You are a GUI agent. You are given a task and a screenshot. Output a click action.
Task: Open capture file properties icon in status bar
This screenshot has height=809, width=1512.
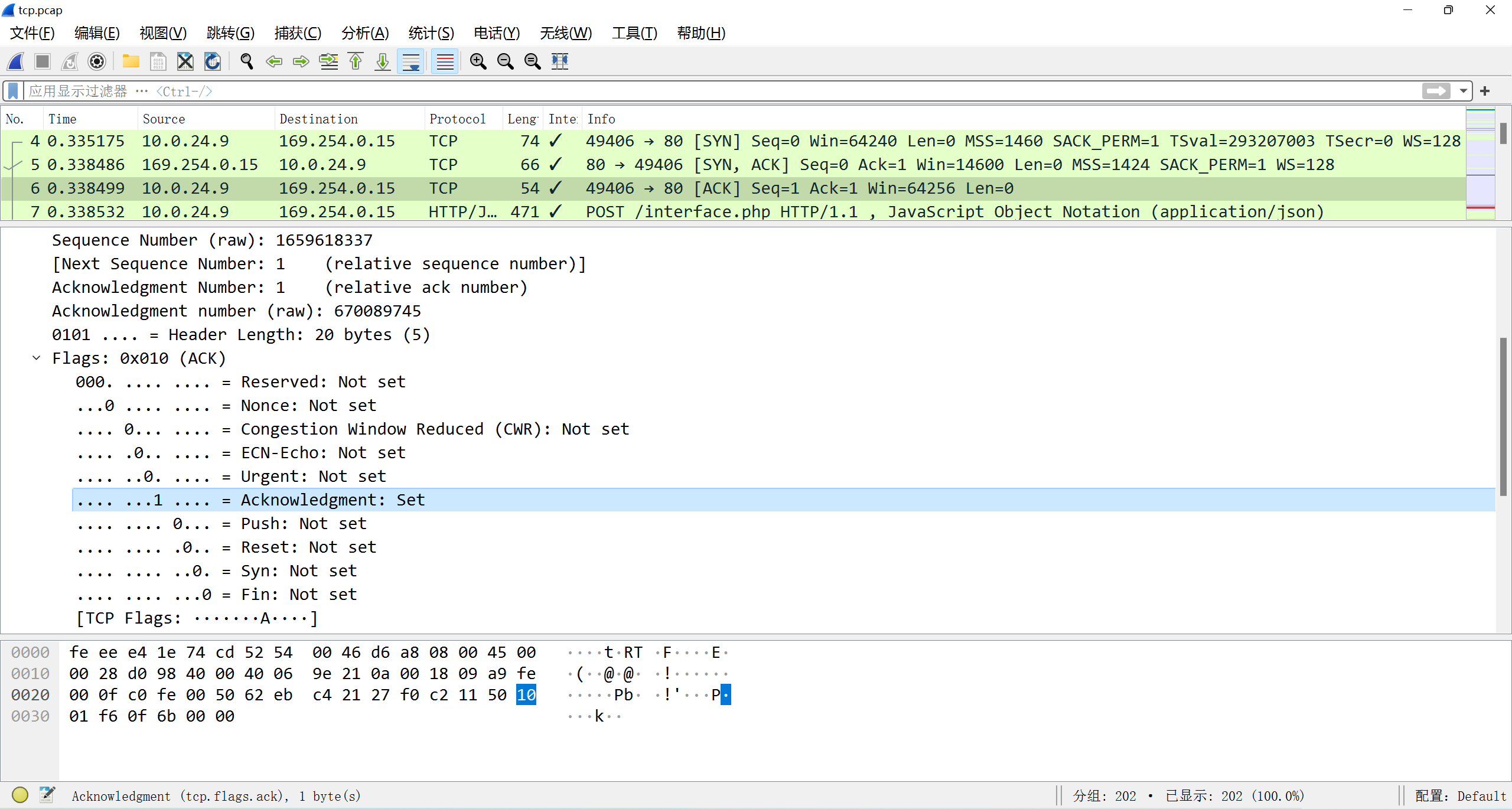coord(47,795)
